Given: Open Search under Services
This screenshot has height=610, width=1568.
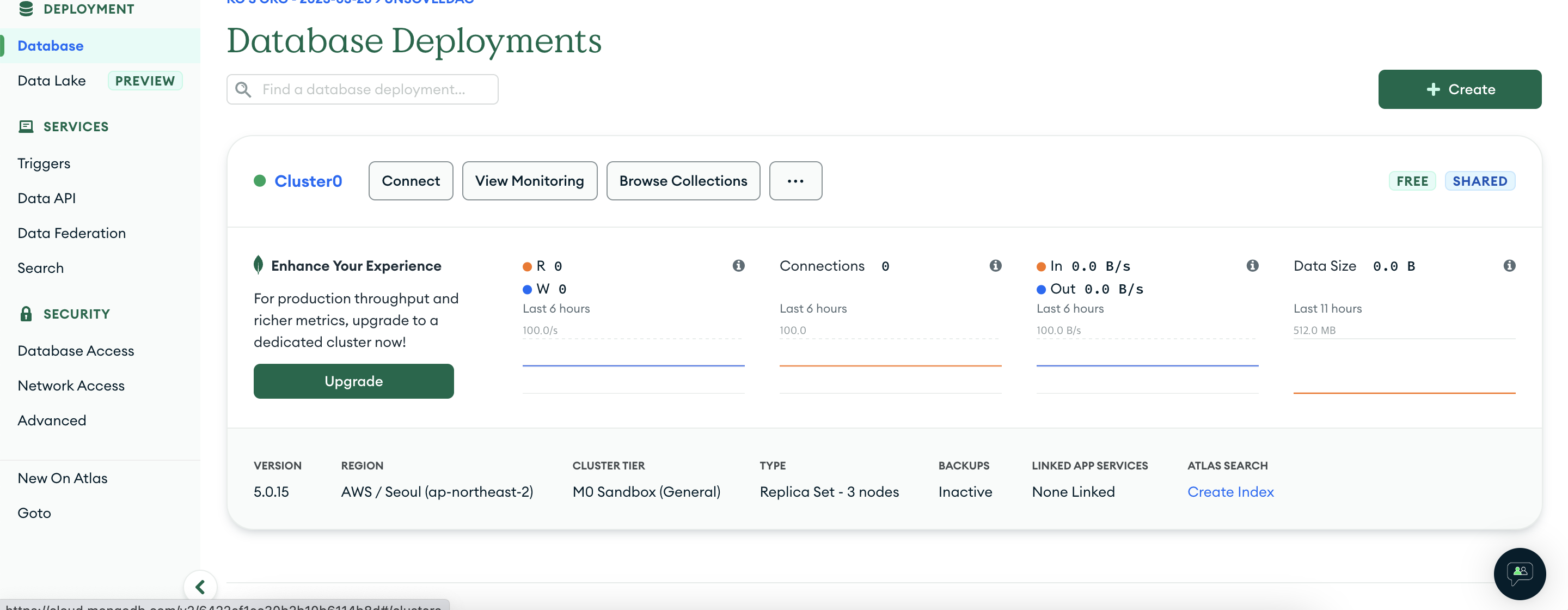Looking at the screenshot, I should point(41,268).
